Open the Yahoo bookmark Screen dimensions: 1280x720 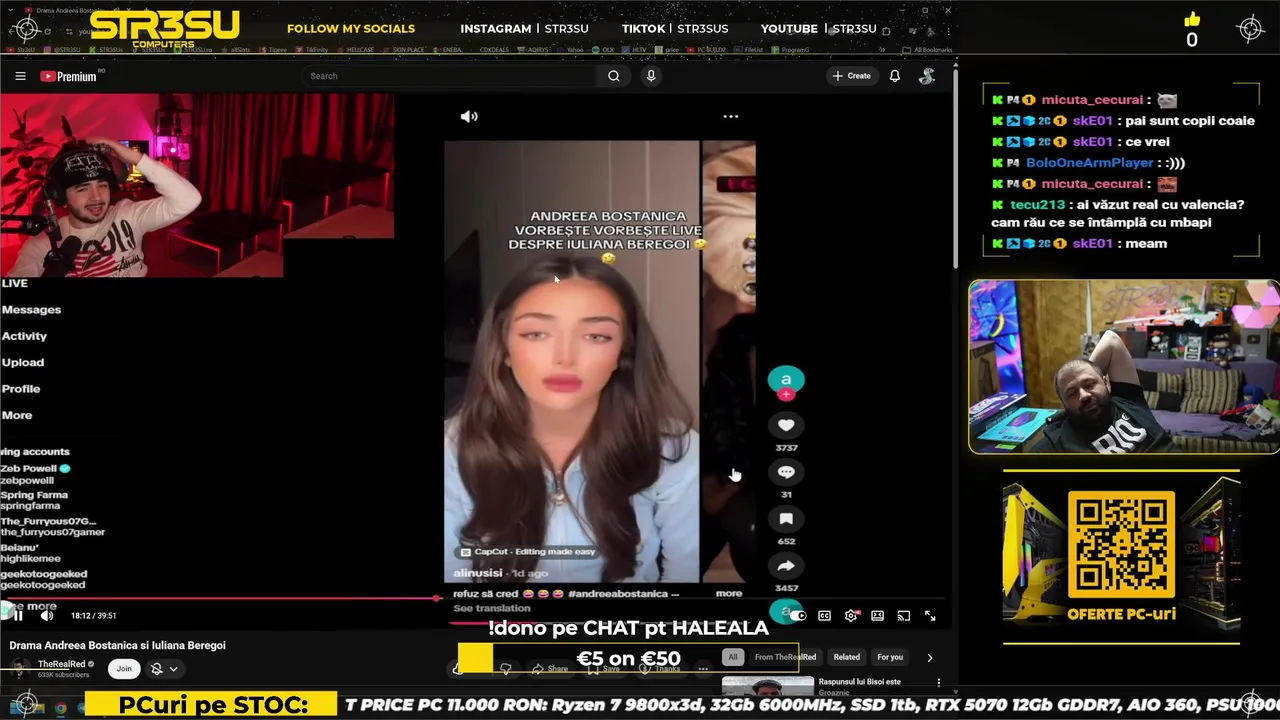[x=570, y=50]
